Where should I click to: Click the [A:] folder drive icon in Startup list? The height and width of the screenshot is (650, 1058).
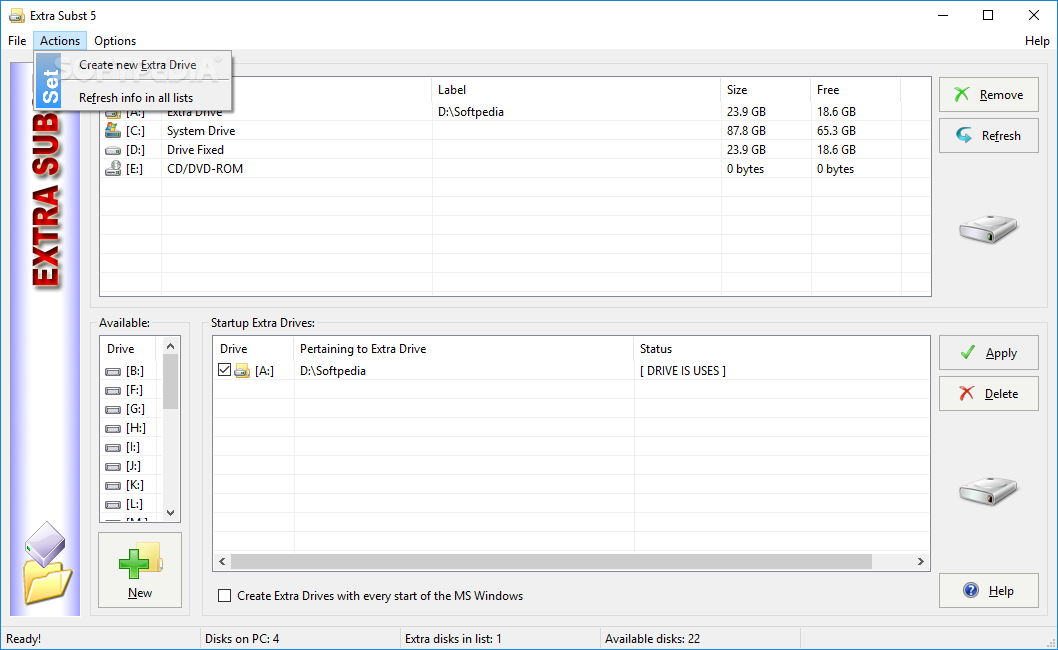(x=242, y=371)
